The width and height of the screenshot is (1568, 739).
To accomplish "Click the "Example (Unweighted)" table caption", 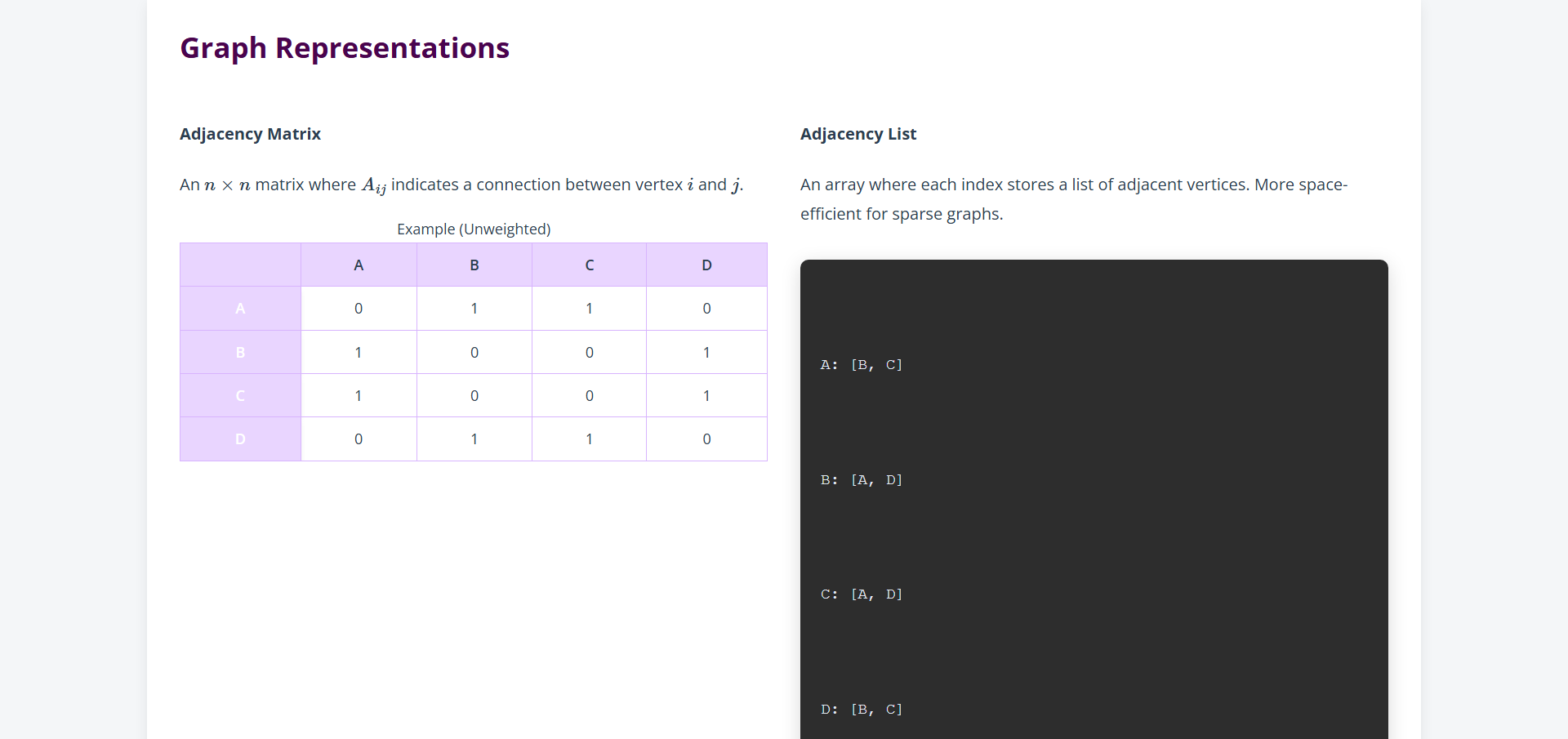I will pyautogui.click(x=474, y=229).
